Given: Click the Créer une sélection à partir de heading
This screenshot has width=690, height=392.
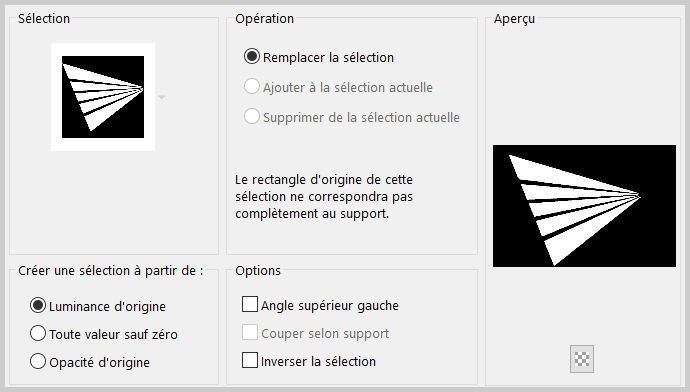Looking at the screenshot, I should click(x=111, y=271).
